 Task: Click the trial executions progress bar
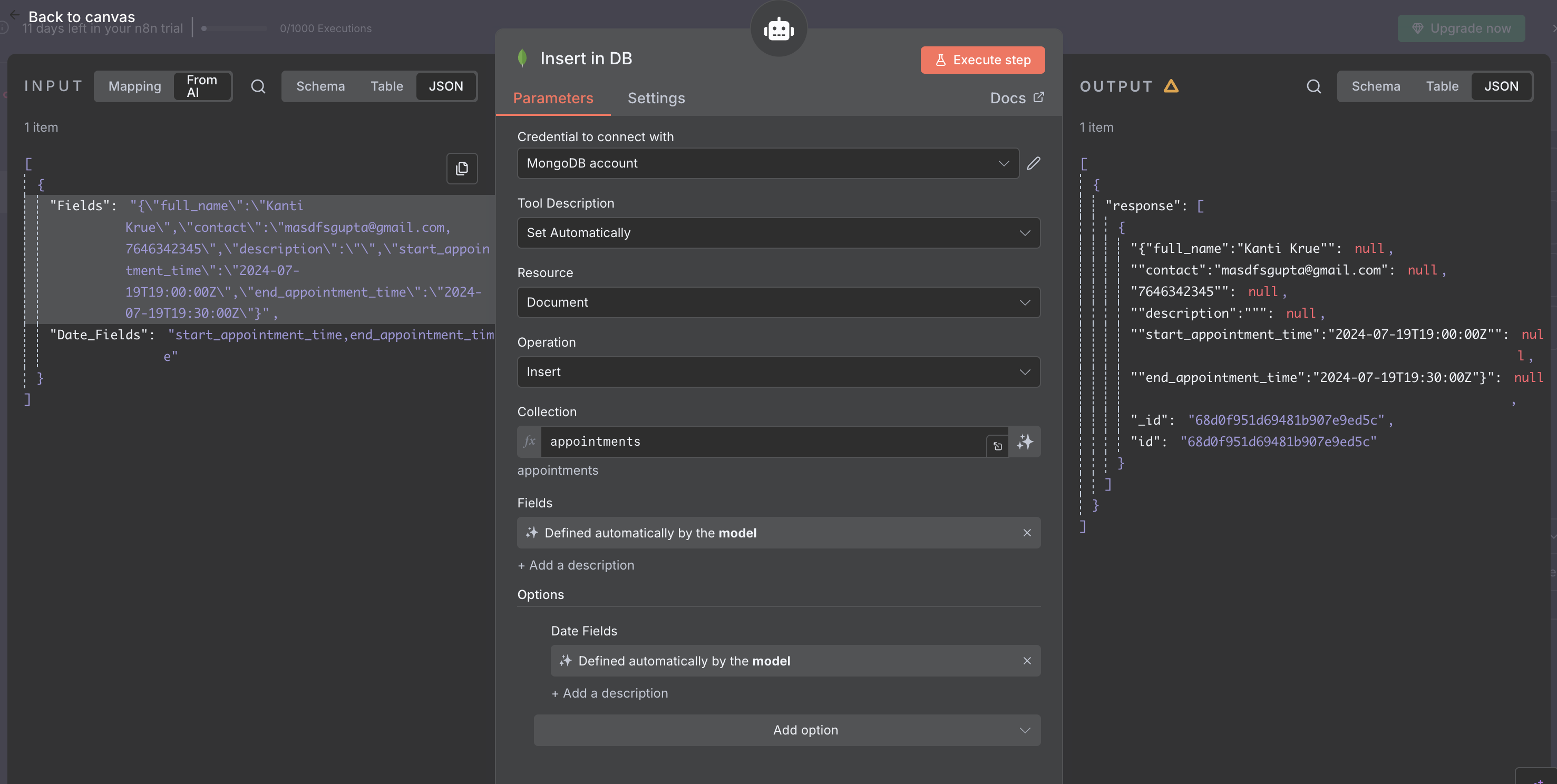coord(235,28)
